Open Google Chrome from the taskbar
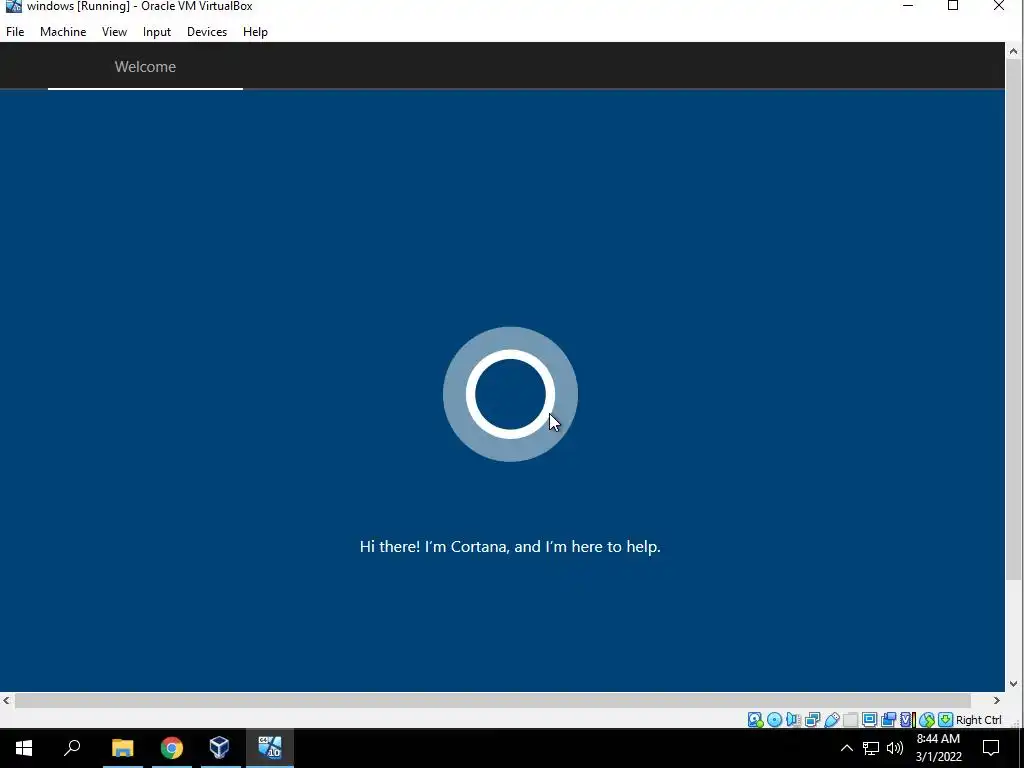Viewport: 1024px width, 768px height. click(172, 748)
